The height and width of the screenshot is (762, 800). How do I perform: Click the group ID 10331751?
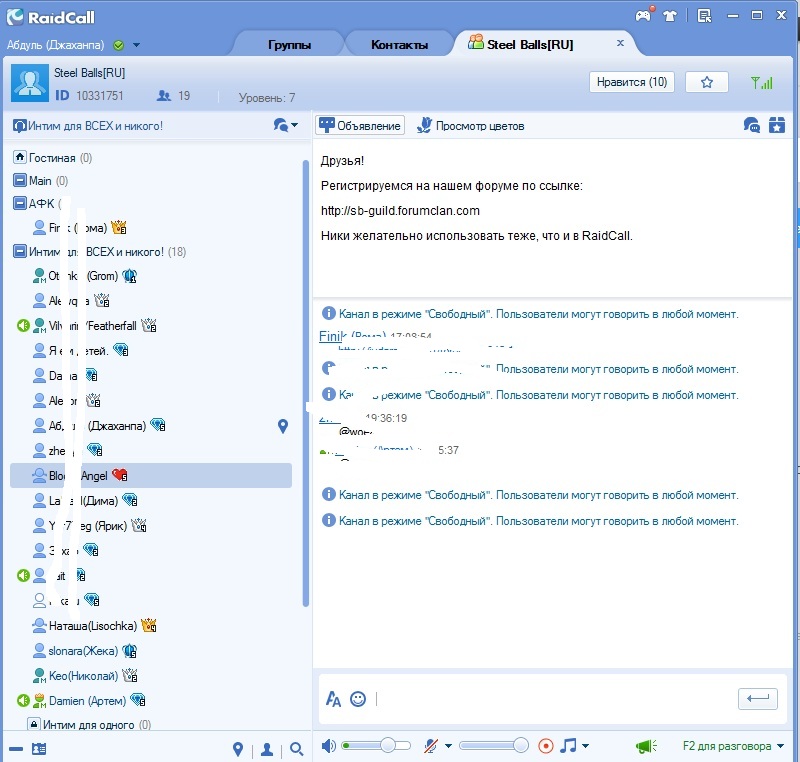[89, 95]
